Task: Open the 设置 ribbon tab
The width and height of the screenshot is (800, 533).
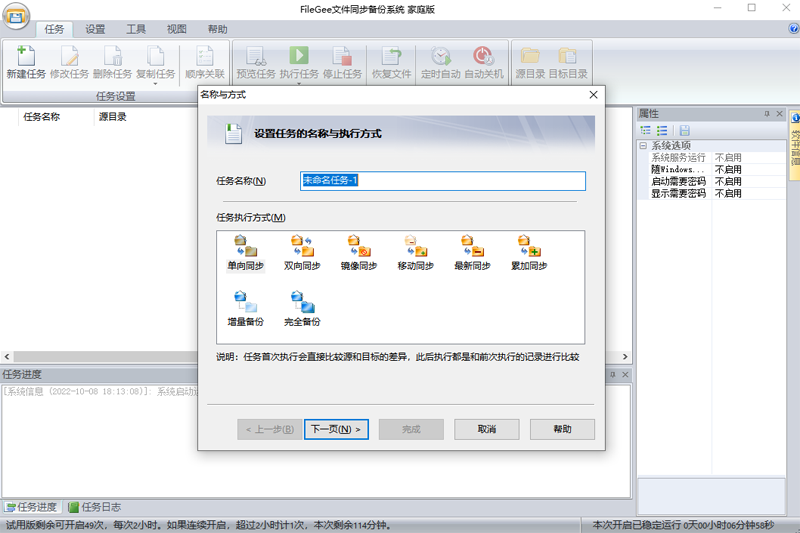Action: [95, 29]
